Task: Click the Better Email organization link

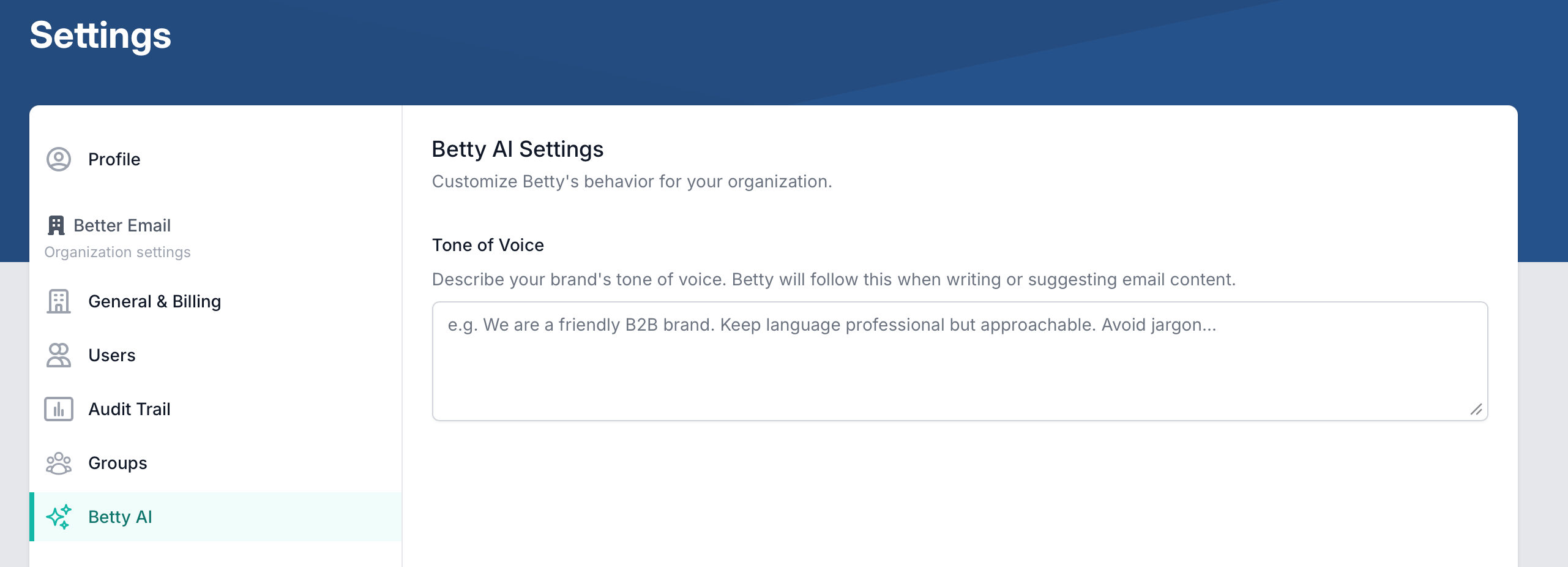Action: coord(122,225)
